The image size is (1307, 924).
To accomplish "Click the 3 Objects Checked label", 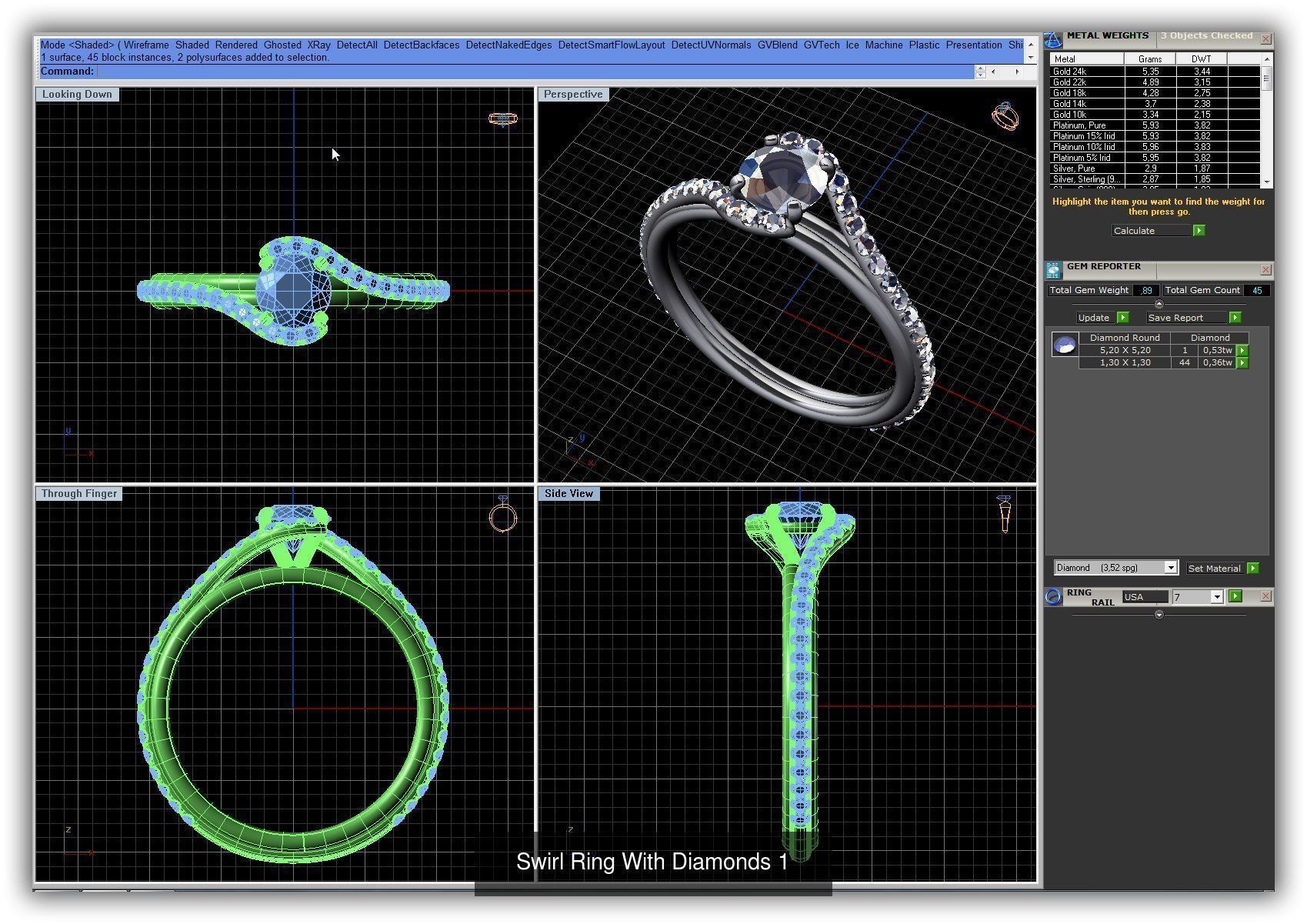I will [1206, 35].
